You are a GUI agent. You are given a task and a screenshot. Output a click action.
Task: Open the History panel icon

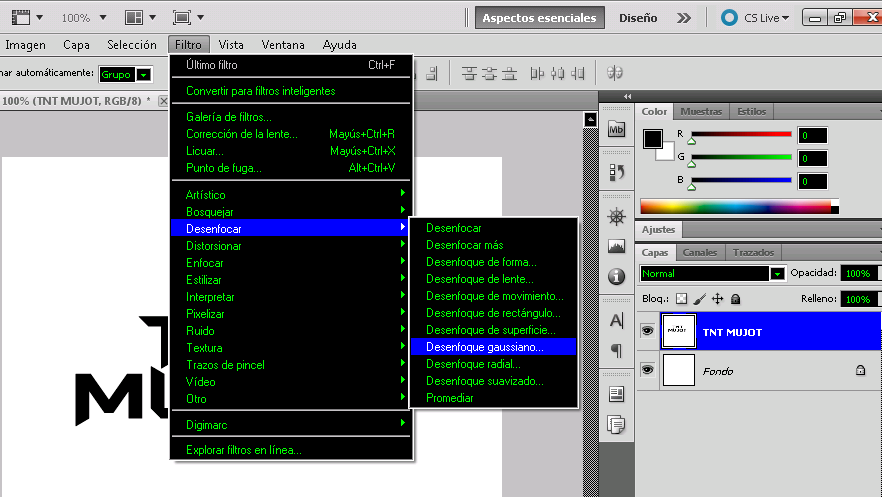pos(617,172)
